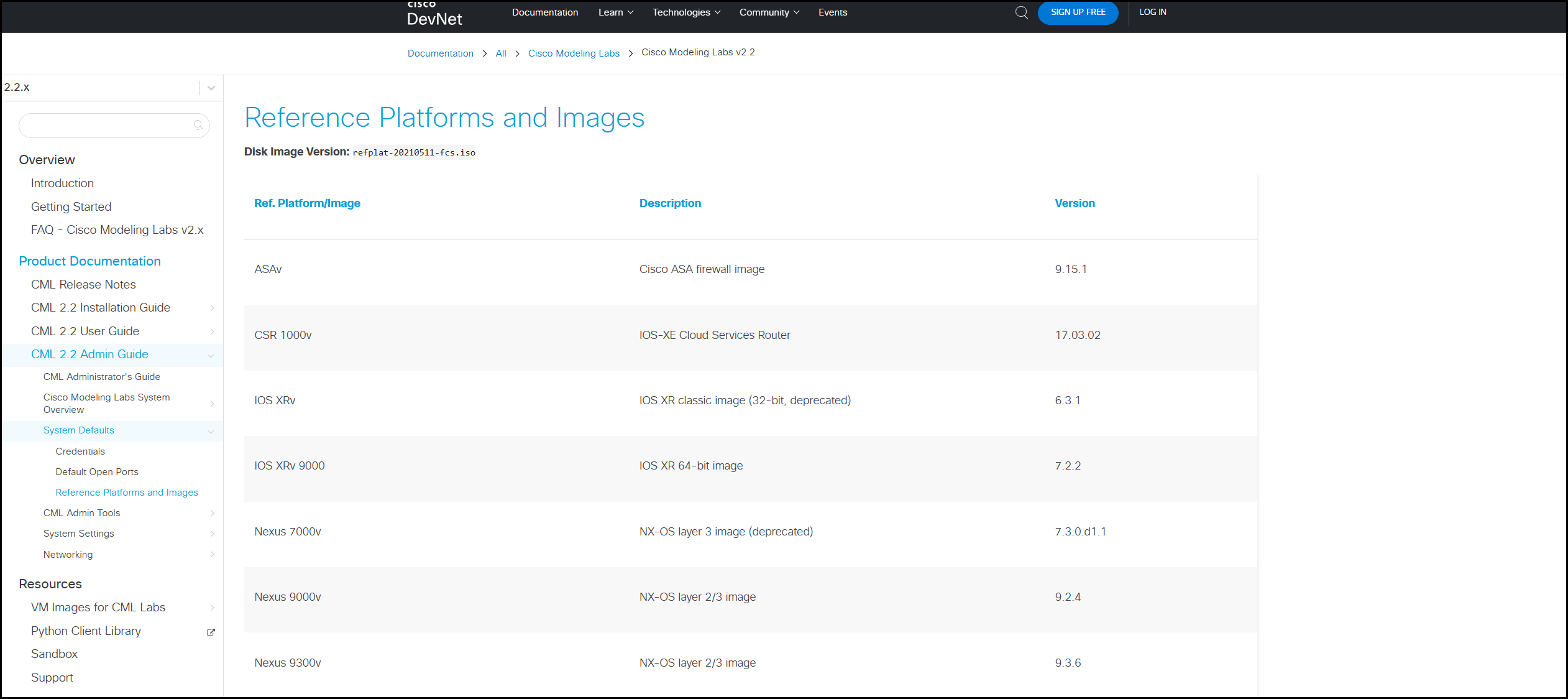
Task: Expand CML 2.2 User Guide chevron
Action: click(212, 331)
